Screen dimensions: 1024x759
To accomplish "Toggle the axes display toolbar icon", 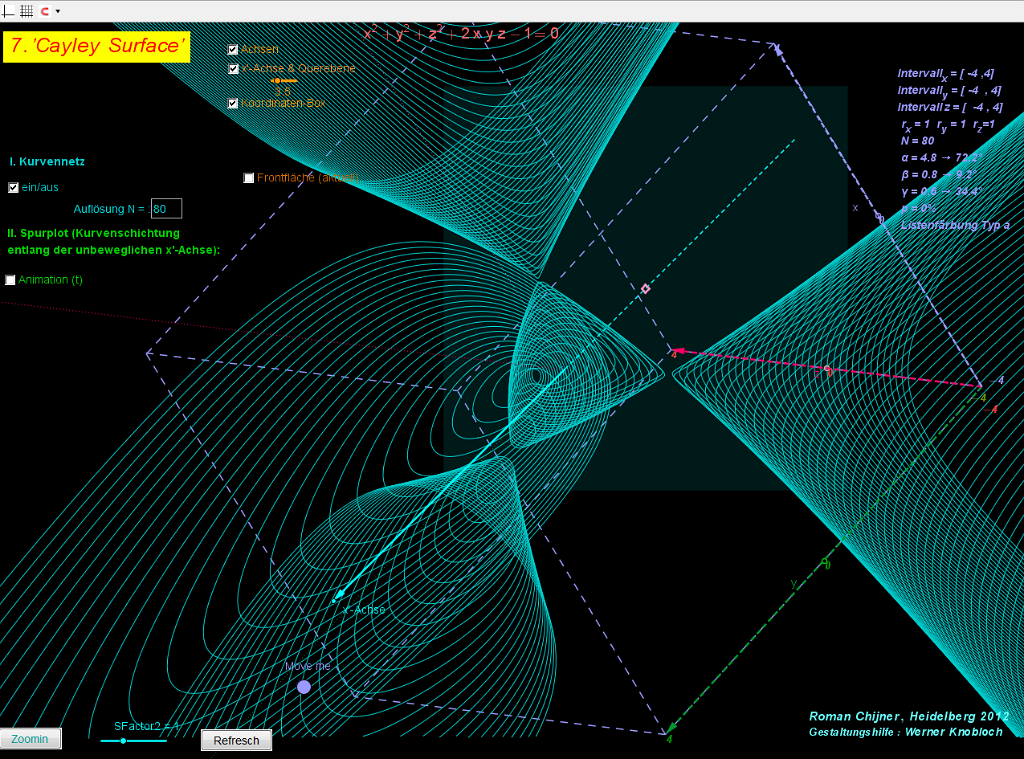I will pyautogui.click(x=10, y=10).
